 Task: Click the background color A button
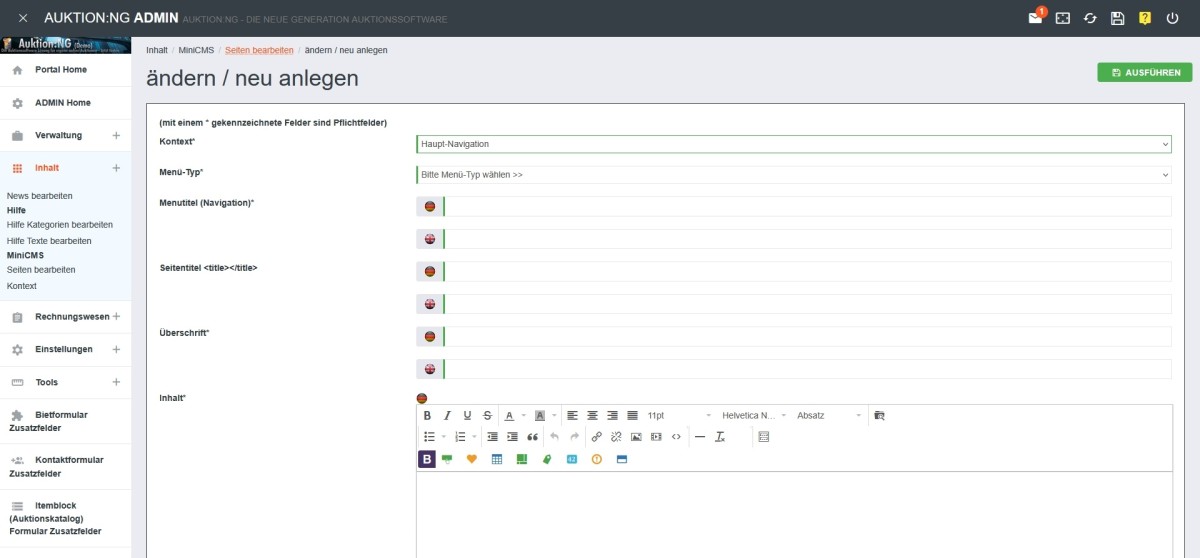click(x=539, y=415)
